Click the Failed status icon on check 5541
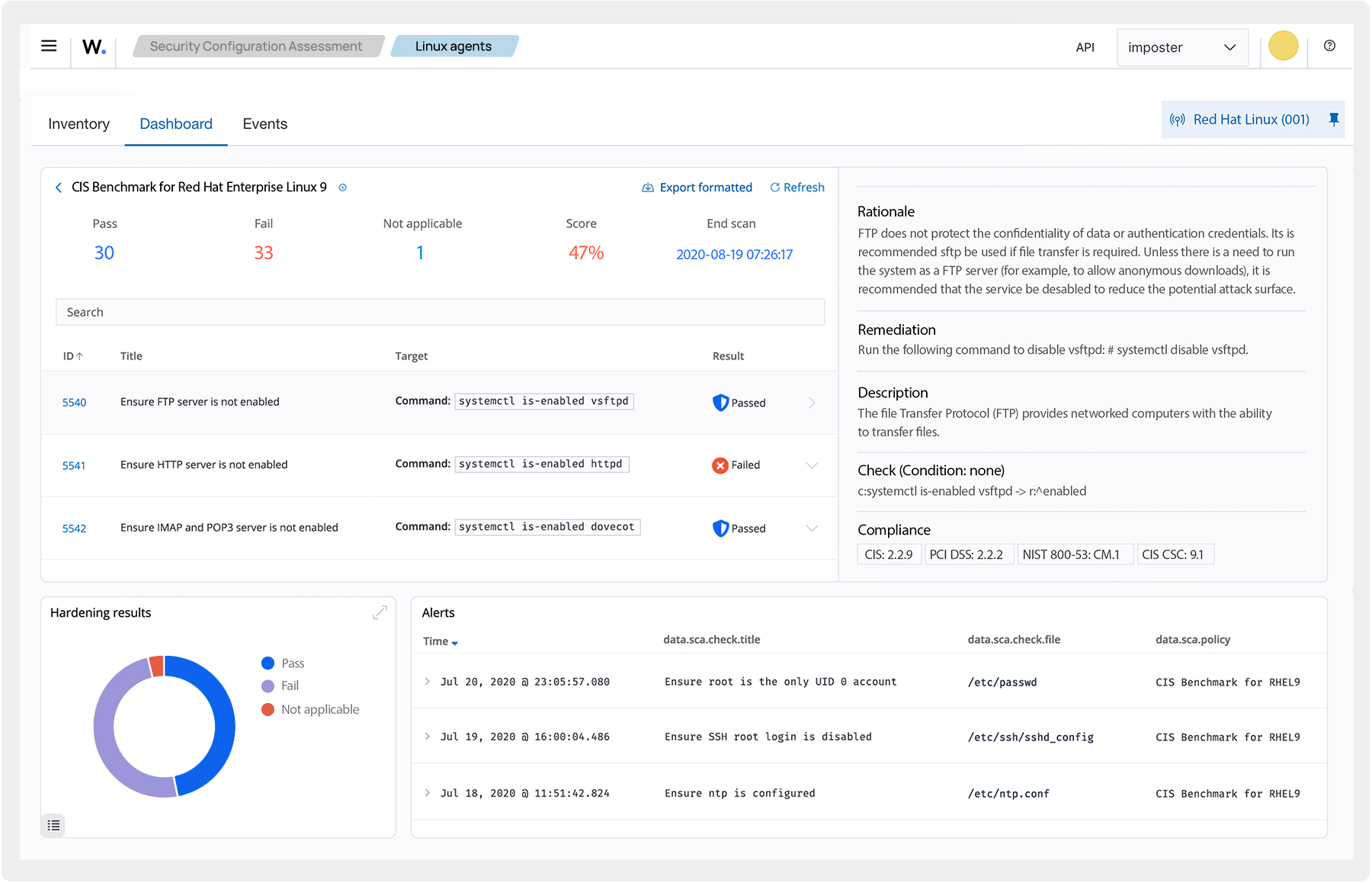Viewport: 1372px width, 883px height. point(720,465)
